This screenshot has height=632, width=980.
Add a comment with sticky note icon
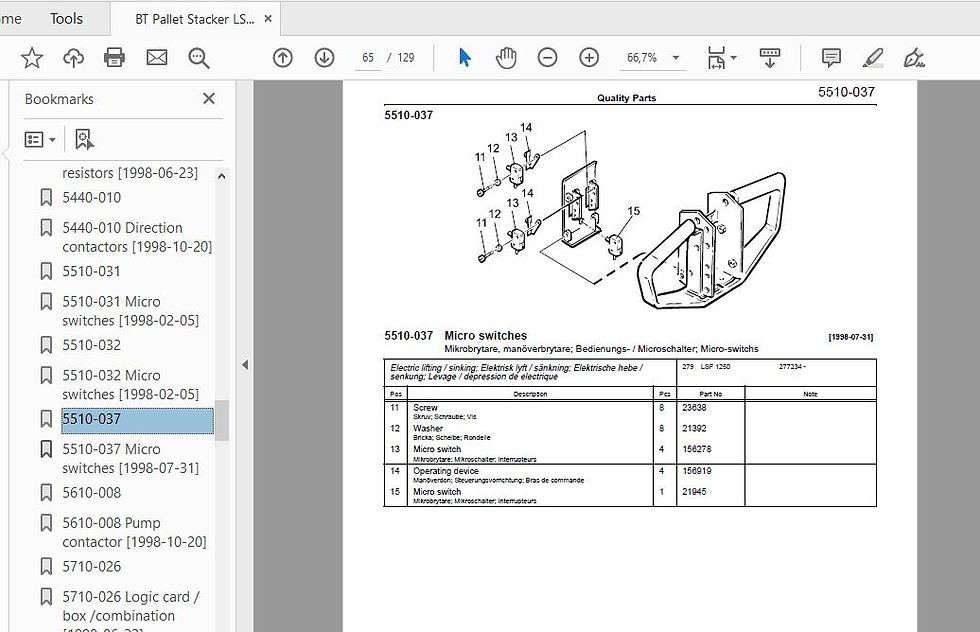[x=831, y=58]
